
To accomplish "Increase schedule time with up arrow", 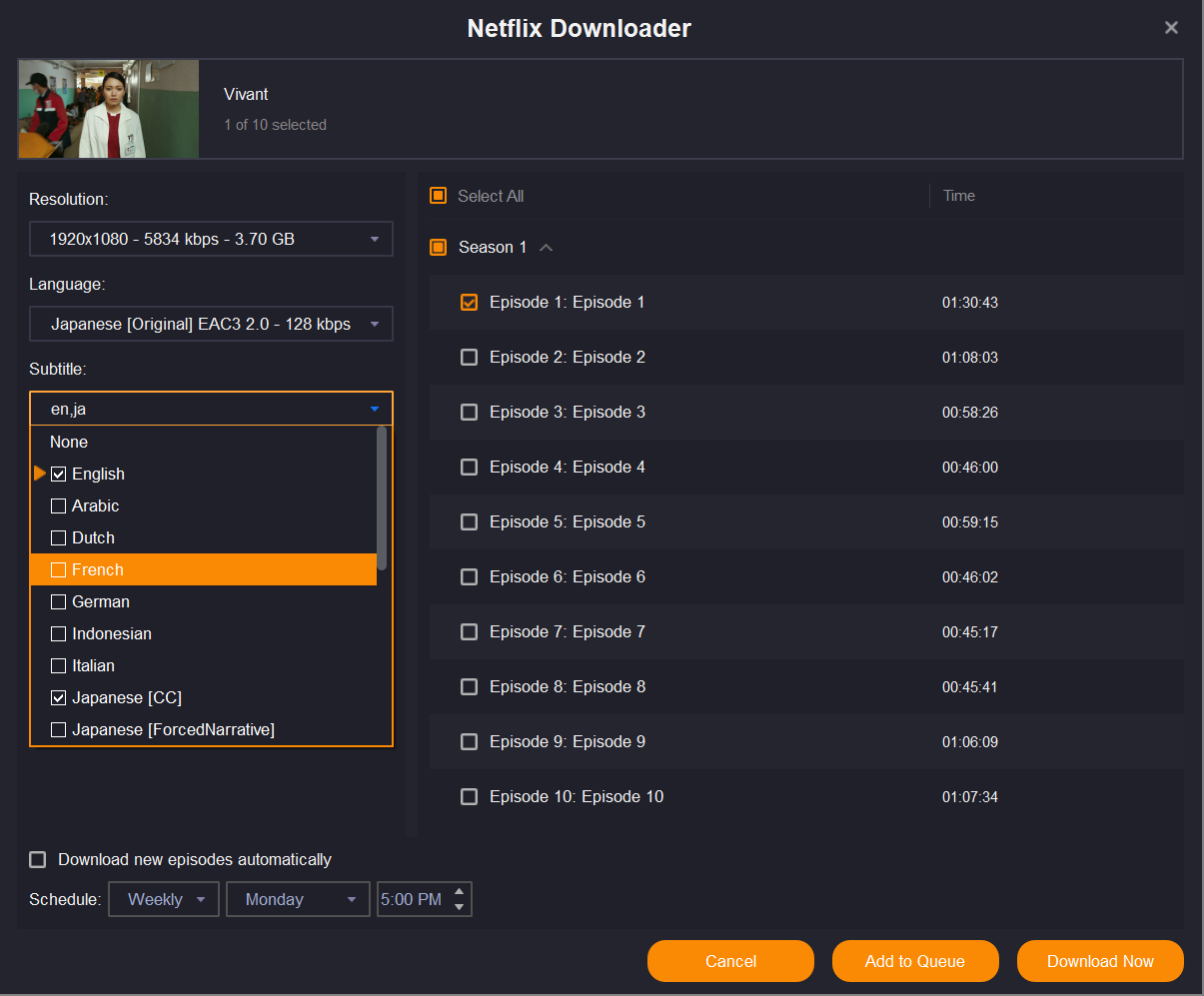I will 459,891.
